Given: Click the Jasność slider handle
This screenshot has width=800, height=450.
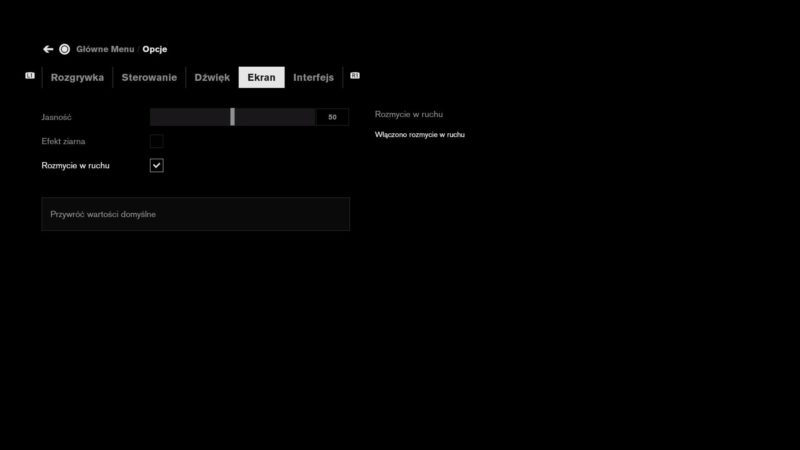Looking at the screenshot, I should click(x=232, y=117).
